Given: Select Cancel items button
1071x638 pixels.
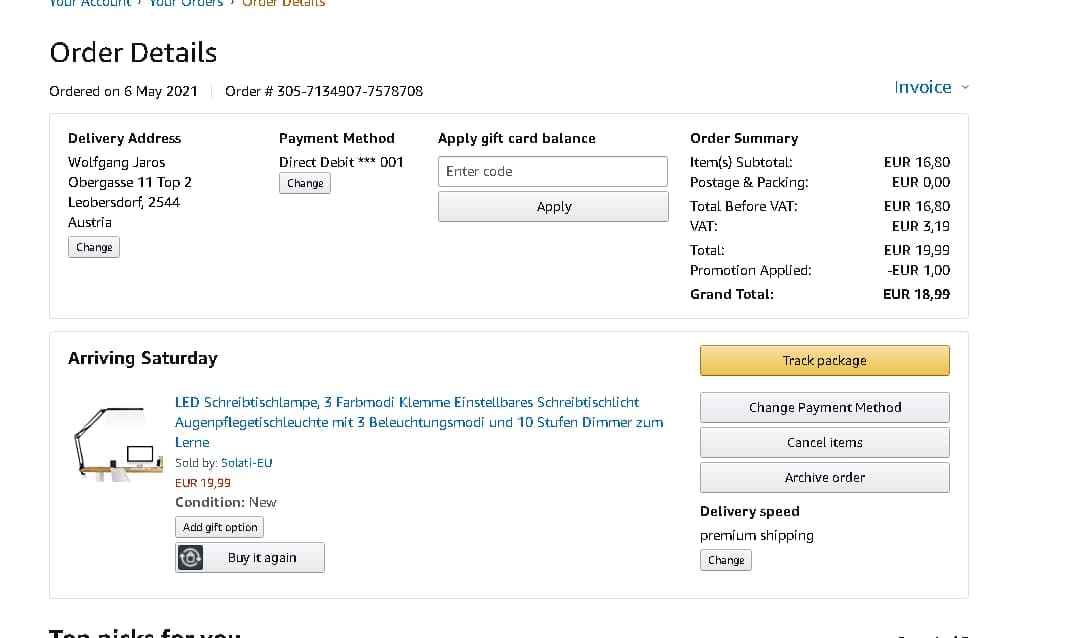Looking at the screenshot, I should (824, 442).
